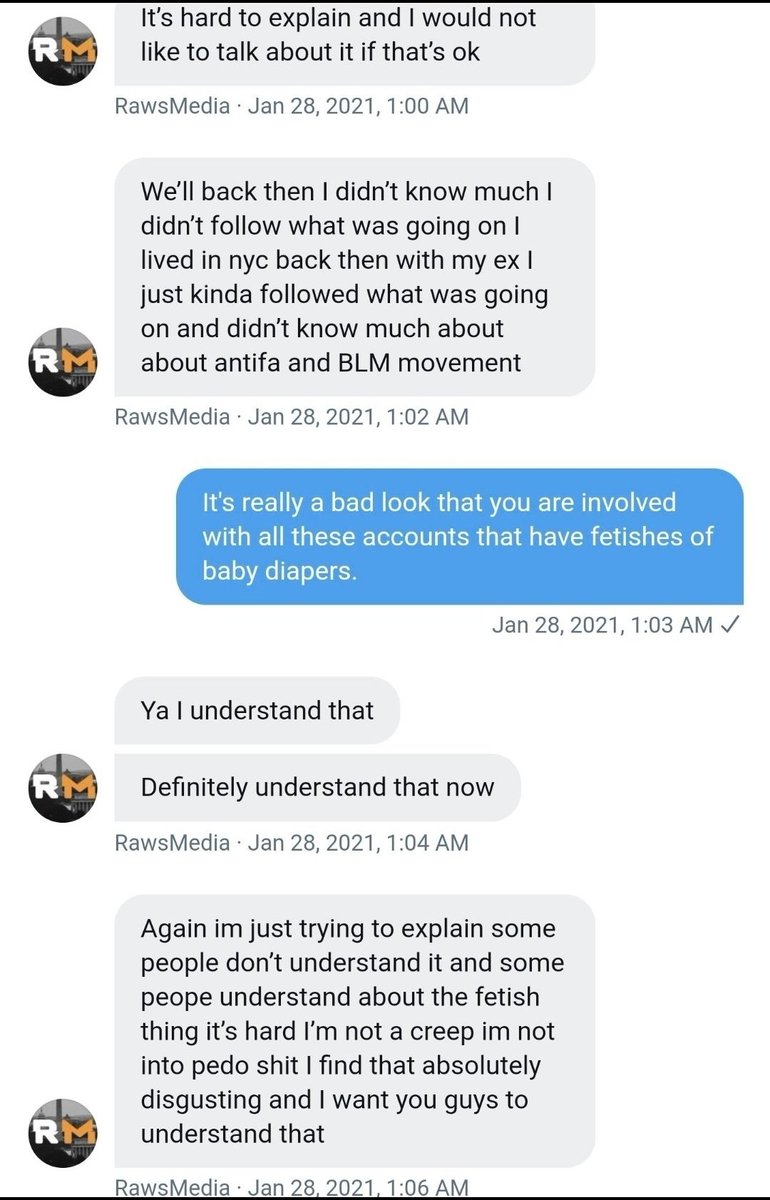The height and width of the screenshot is (1200, 770).
Task: Select the blue 'bad look' sent message bubble
Action: (x=460, y=536)
